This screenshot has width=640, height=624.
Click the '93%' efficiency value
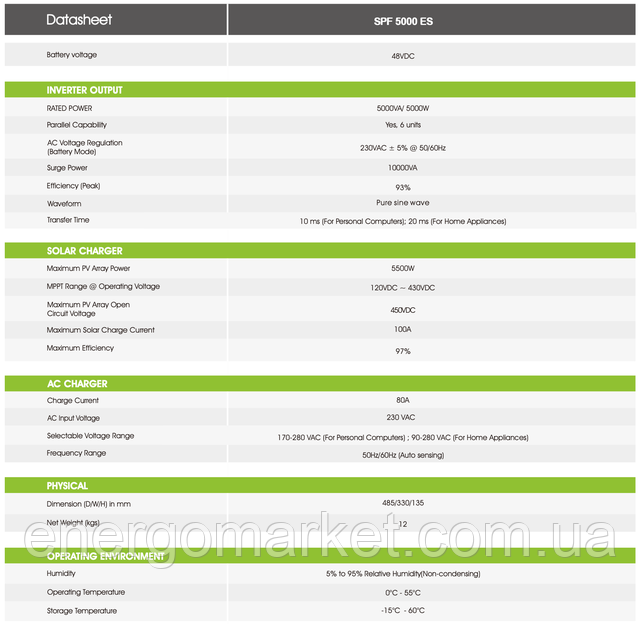[x=403, y=188]
